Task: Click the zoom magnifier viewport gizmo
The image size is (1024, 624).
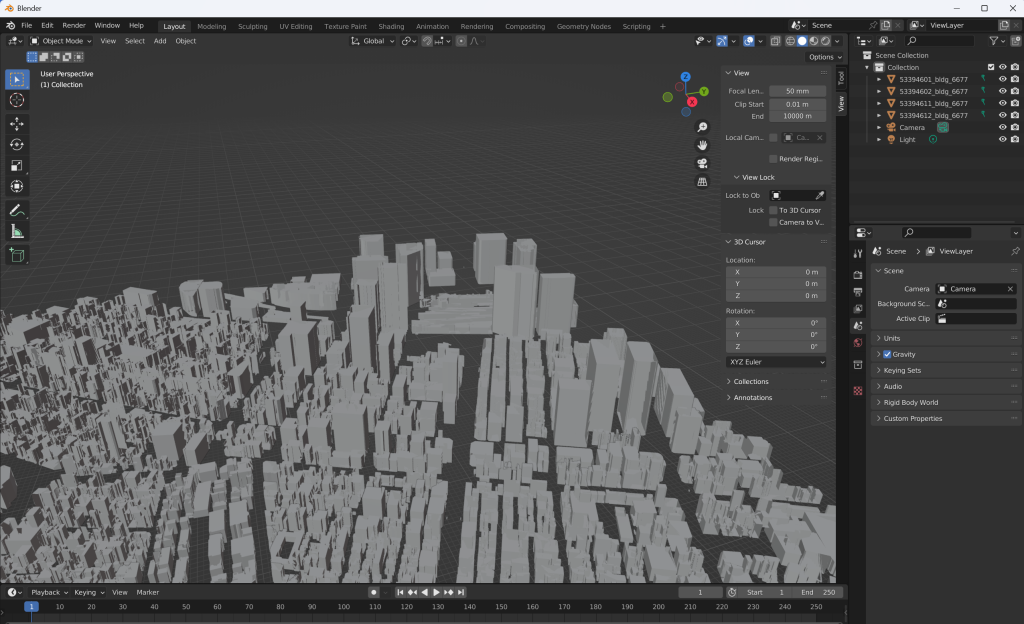Action: click(702, 127)
